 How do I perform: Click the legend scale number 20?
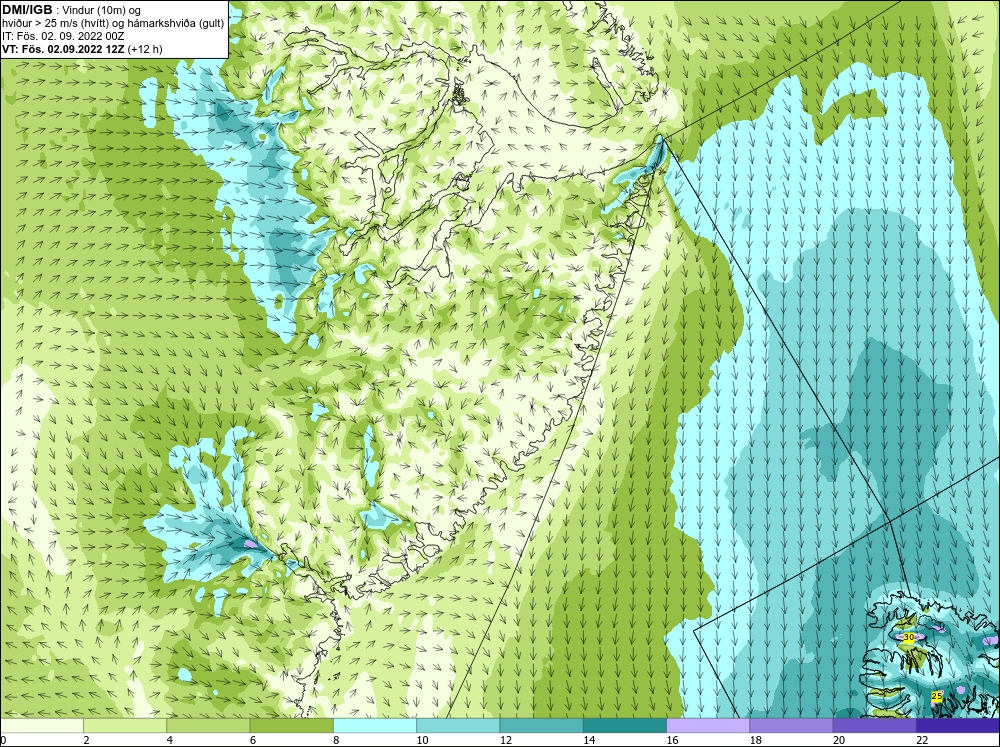(x=839, y=740)
